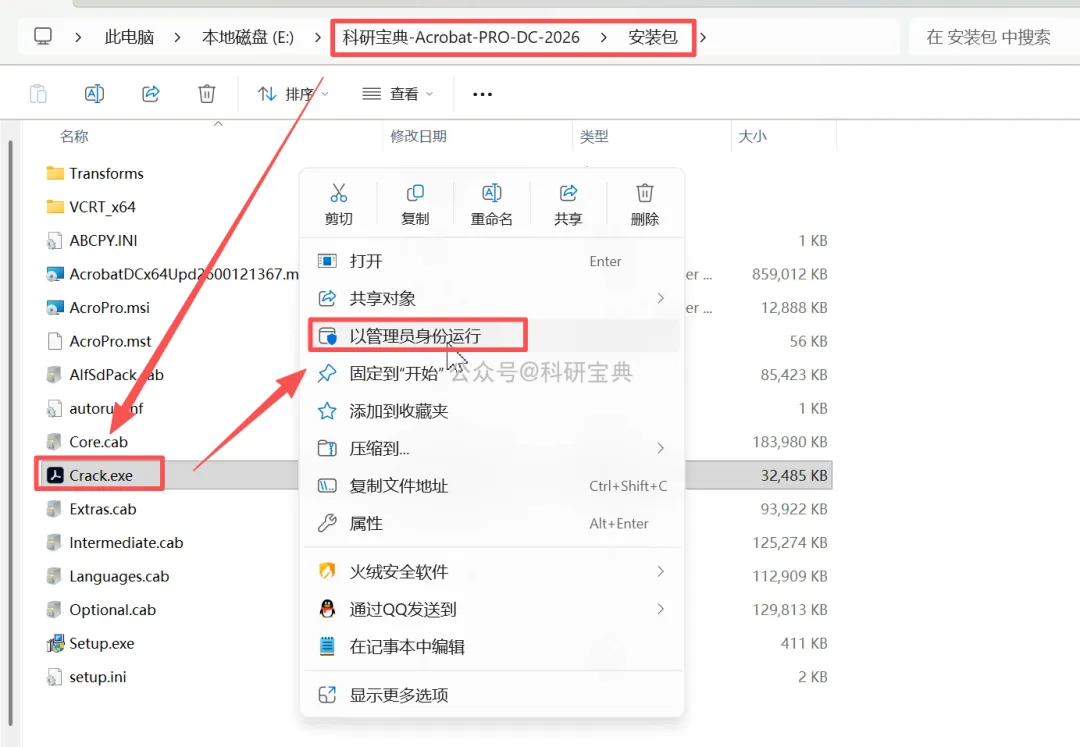The height and width of the screenshot is (747, 1080).
Task: Click the AcroPro.msi file icon
Action: point(55,308)
